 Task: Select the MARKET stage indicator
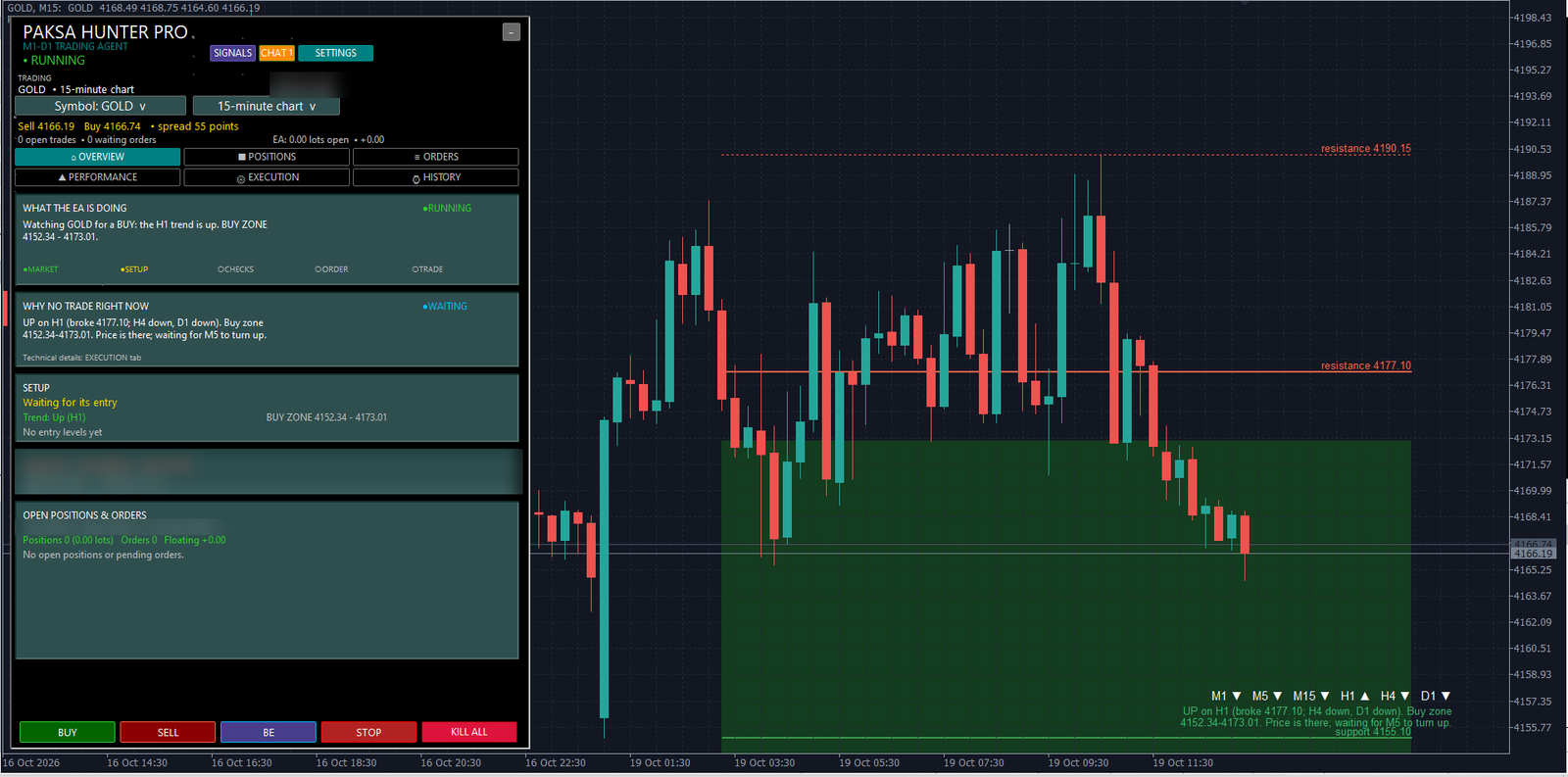tap(41, 269)
